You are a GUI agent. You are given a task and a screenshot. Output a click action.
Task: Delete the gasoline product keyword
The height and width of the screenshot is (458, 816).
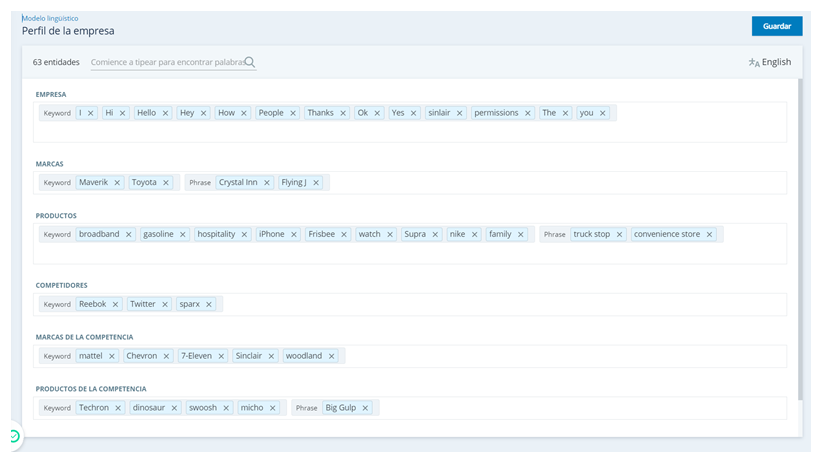pyautogui.click(x=183, y=234)
